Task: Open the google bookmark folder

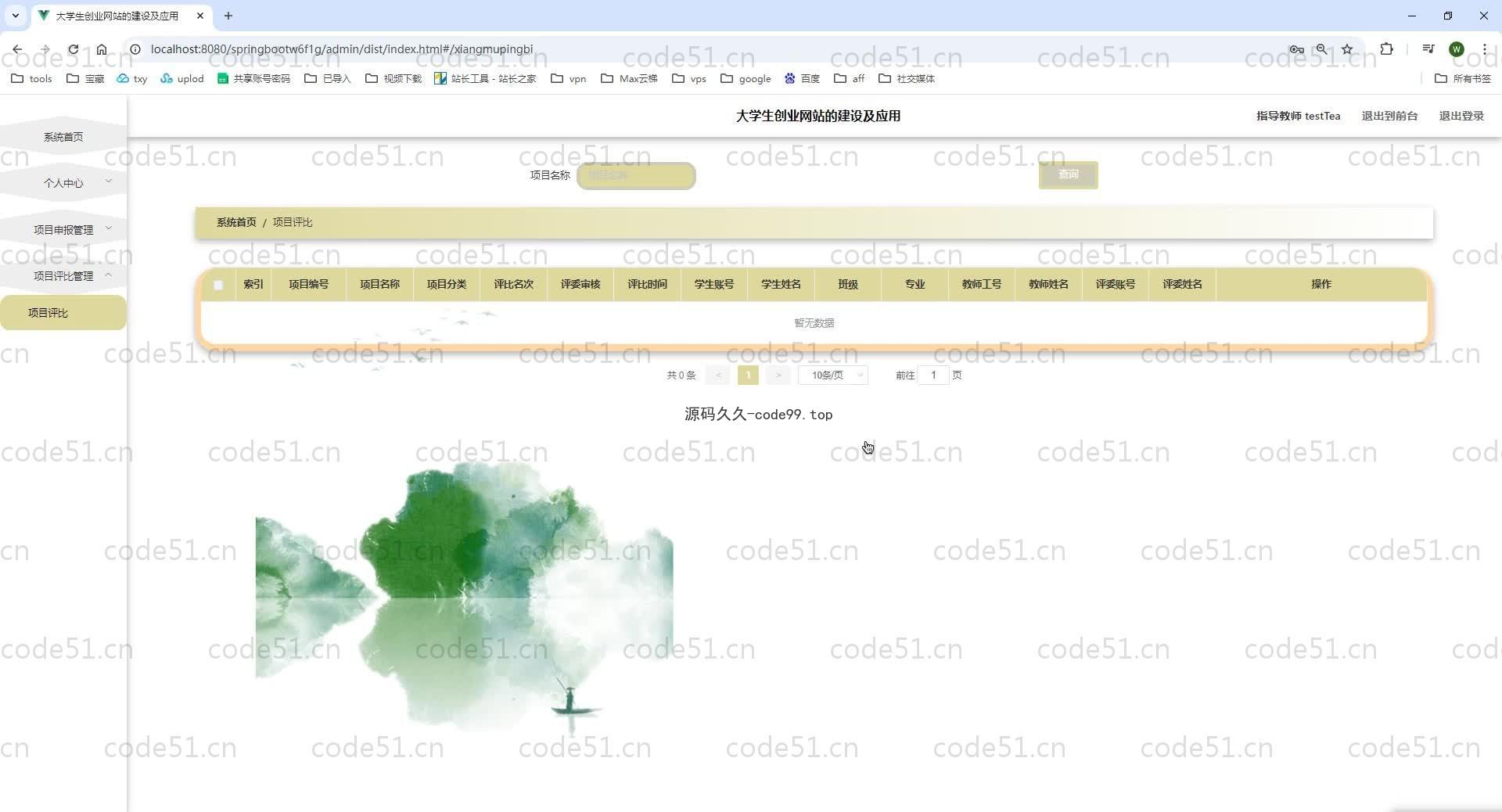Action: (x=746, y=78)
